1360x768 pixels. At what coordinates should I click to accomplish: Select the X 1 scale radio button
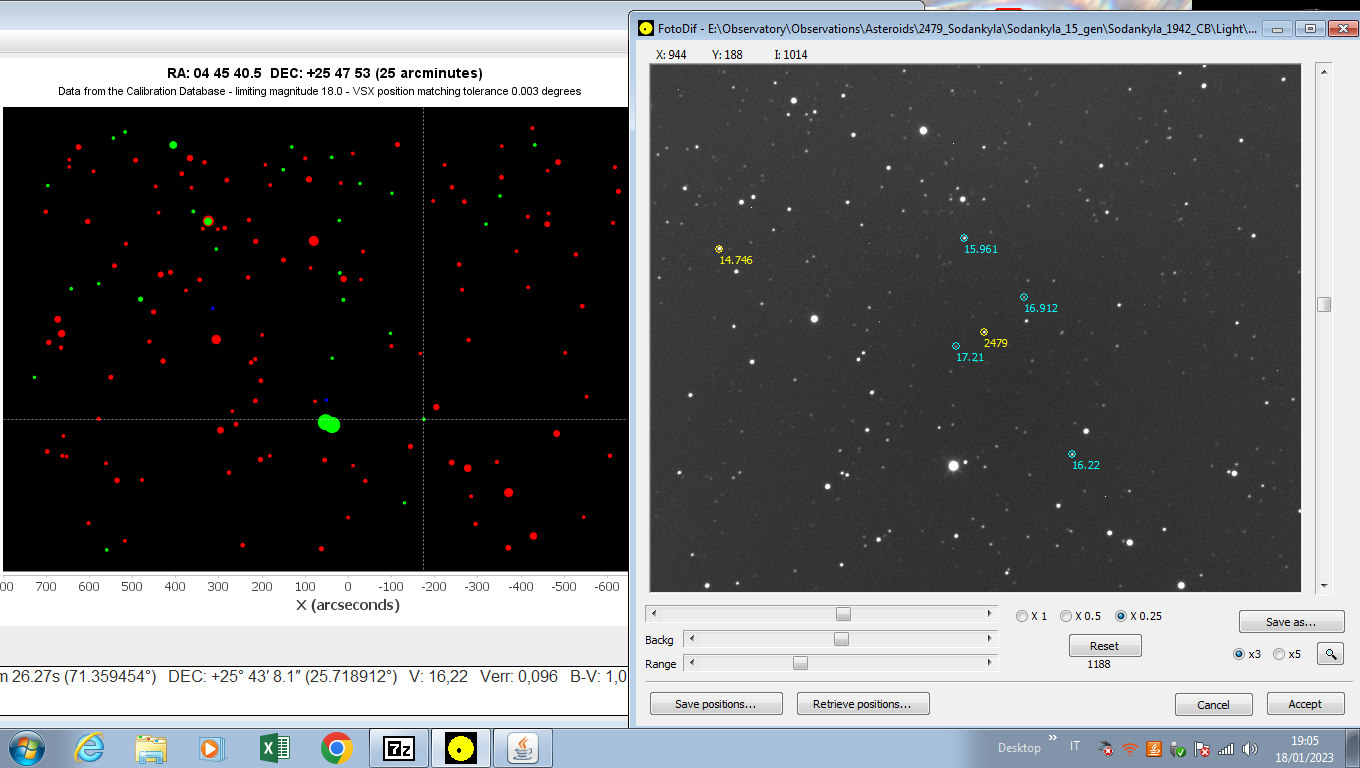click(x=1022, y=616)
